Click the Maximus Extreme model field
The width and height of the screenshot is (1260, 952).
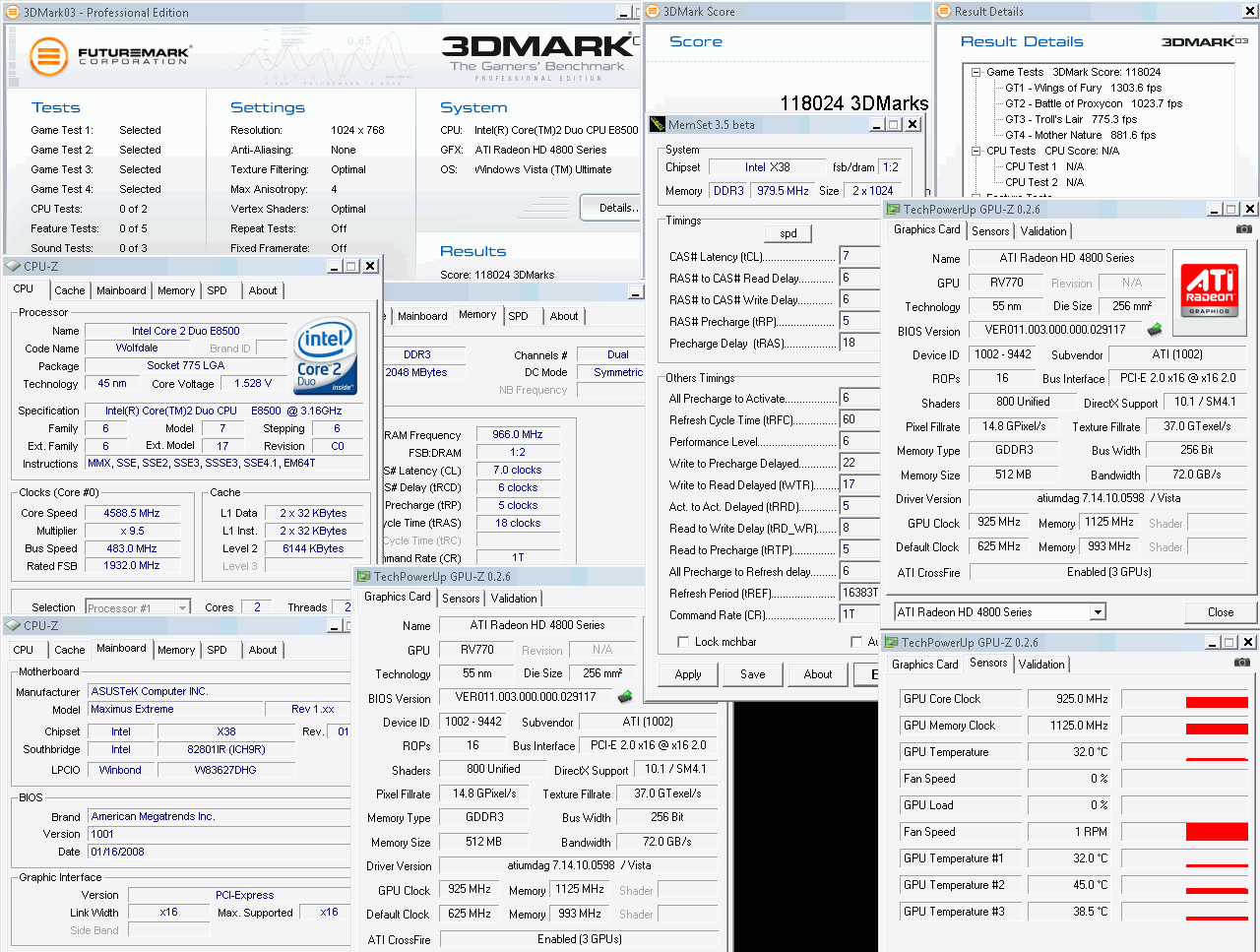[x=175, y=709]
